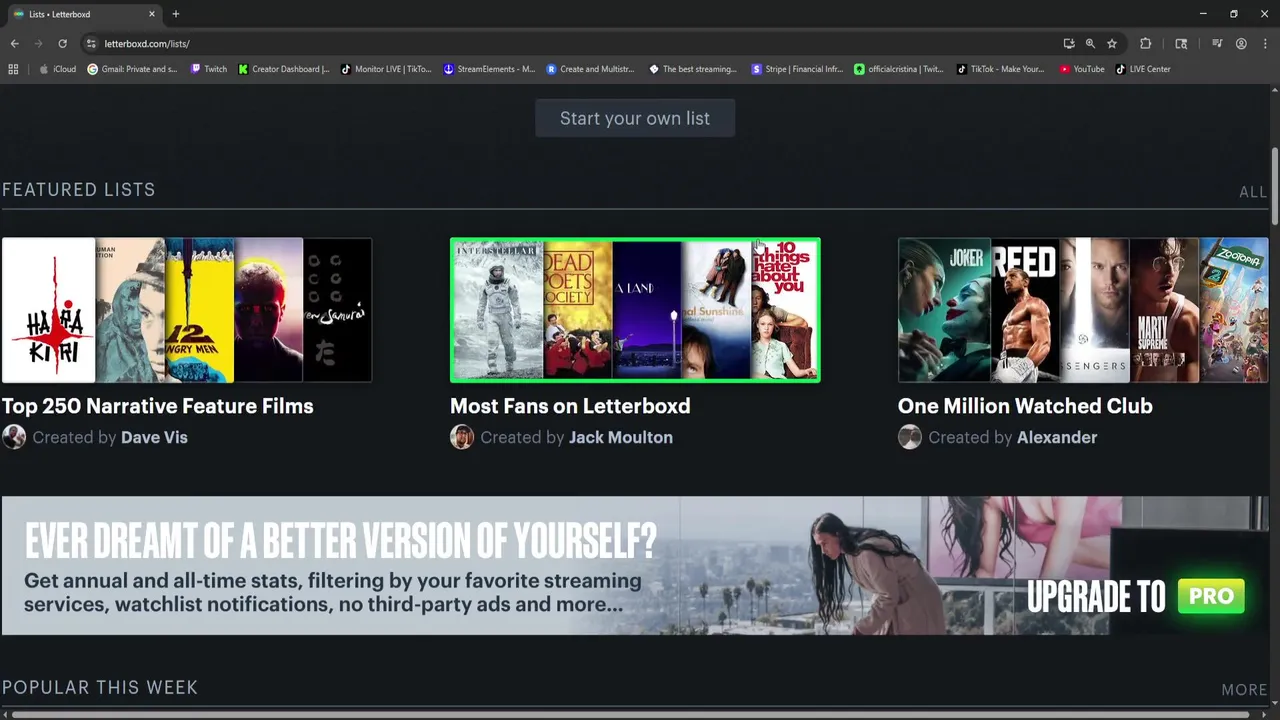
Task: Click the tab search/lens icon beside extensions
Action: [x=1181, y=44]
